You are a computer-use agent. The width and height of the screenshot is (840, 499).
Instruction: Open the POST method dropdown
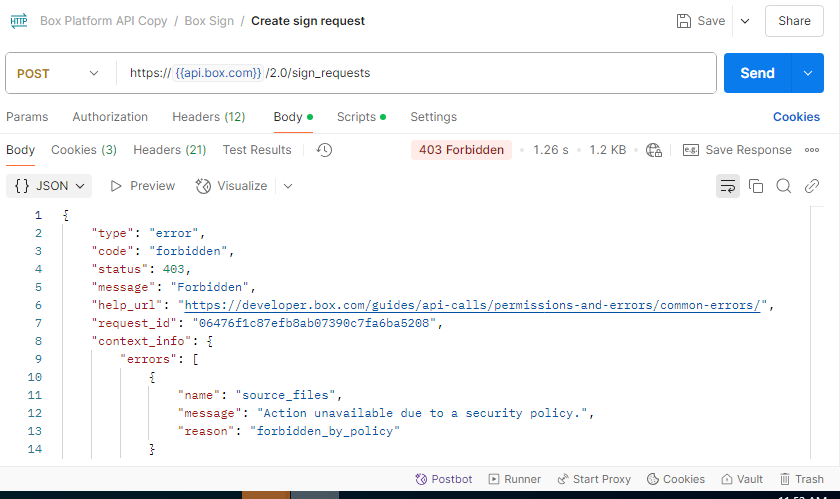pos(58,73)
